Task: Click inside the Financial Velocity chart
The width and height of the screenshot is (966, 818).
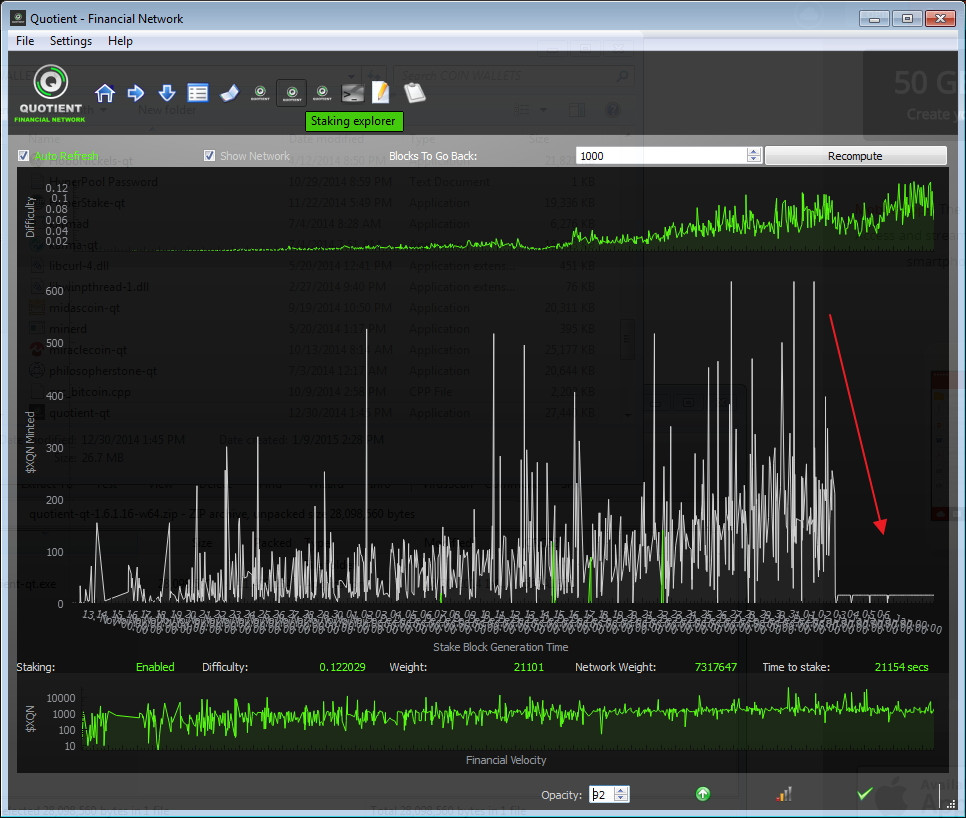Action: point(508,718)
